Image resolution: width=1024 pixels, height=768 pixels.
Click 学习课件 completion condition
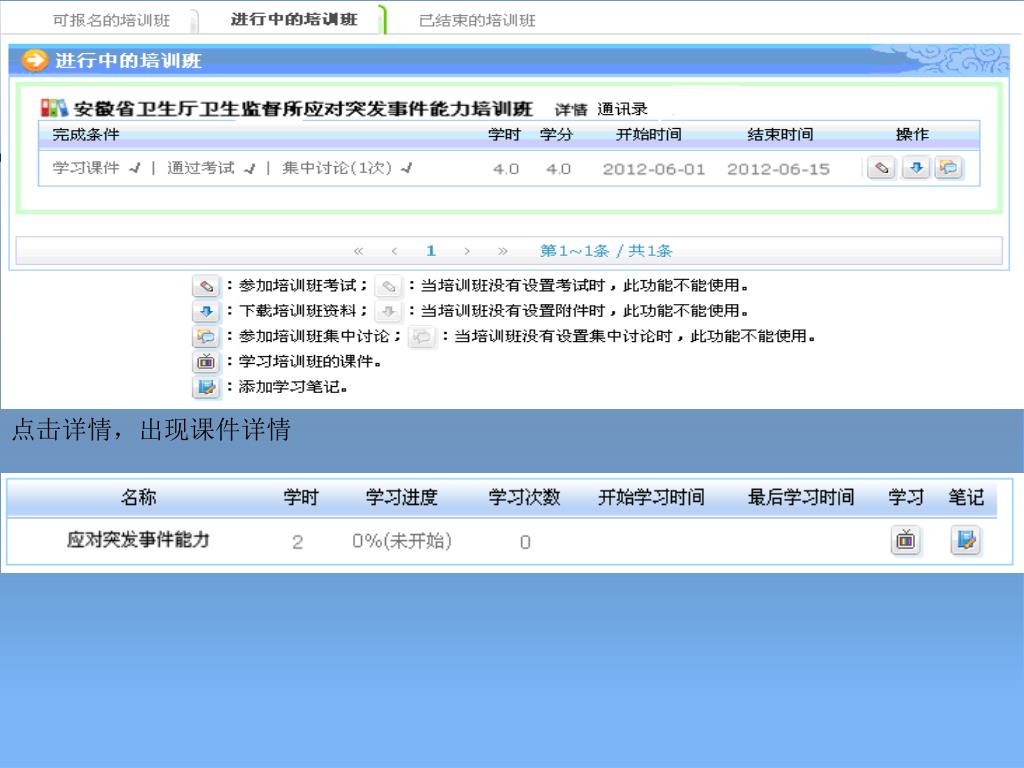pos(86,168)
